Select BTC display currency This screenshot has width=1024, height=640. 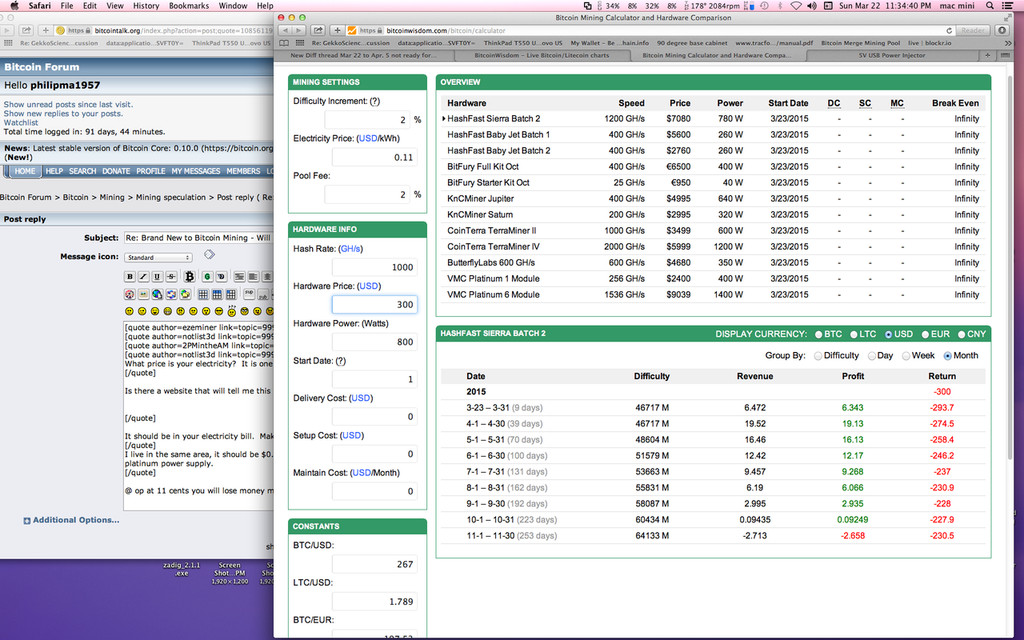[818, 334]
